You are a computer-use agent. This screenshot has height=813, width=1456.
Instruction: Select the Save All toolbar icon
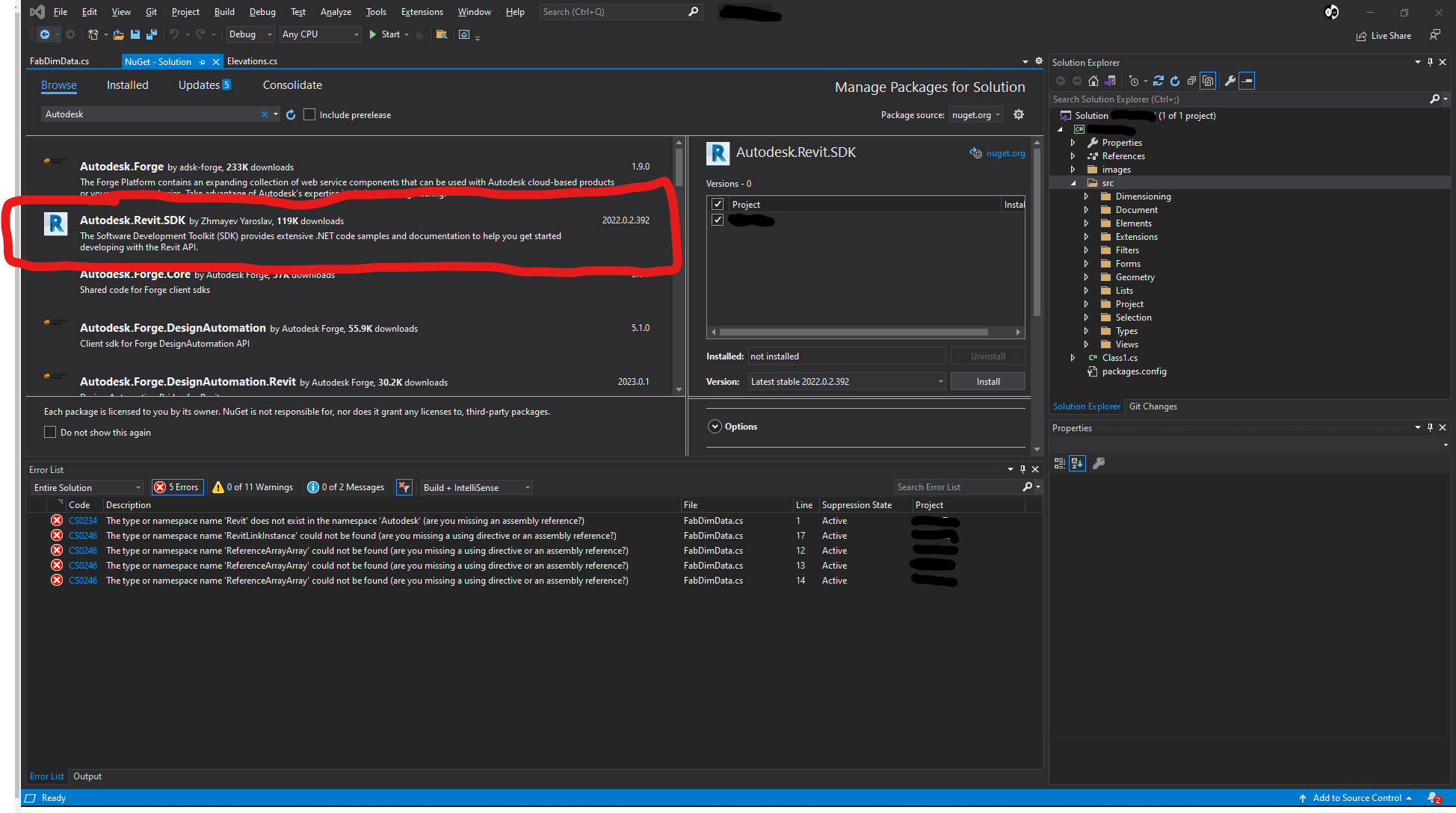click(152, 34)
